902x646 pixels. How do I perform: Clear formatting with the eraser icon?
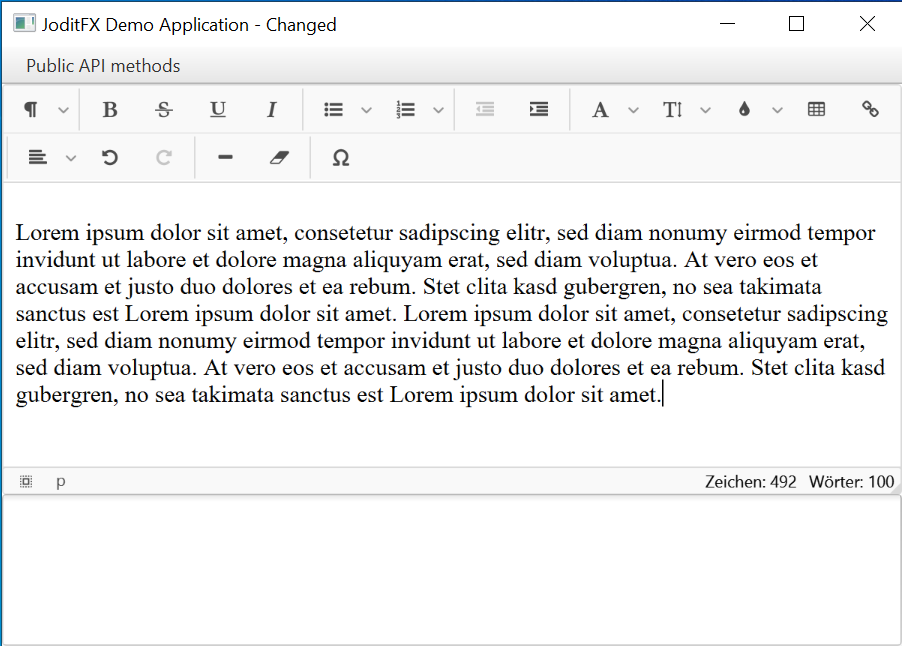[x=280, y=157]
